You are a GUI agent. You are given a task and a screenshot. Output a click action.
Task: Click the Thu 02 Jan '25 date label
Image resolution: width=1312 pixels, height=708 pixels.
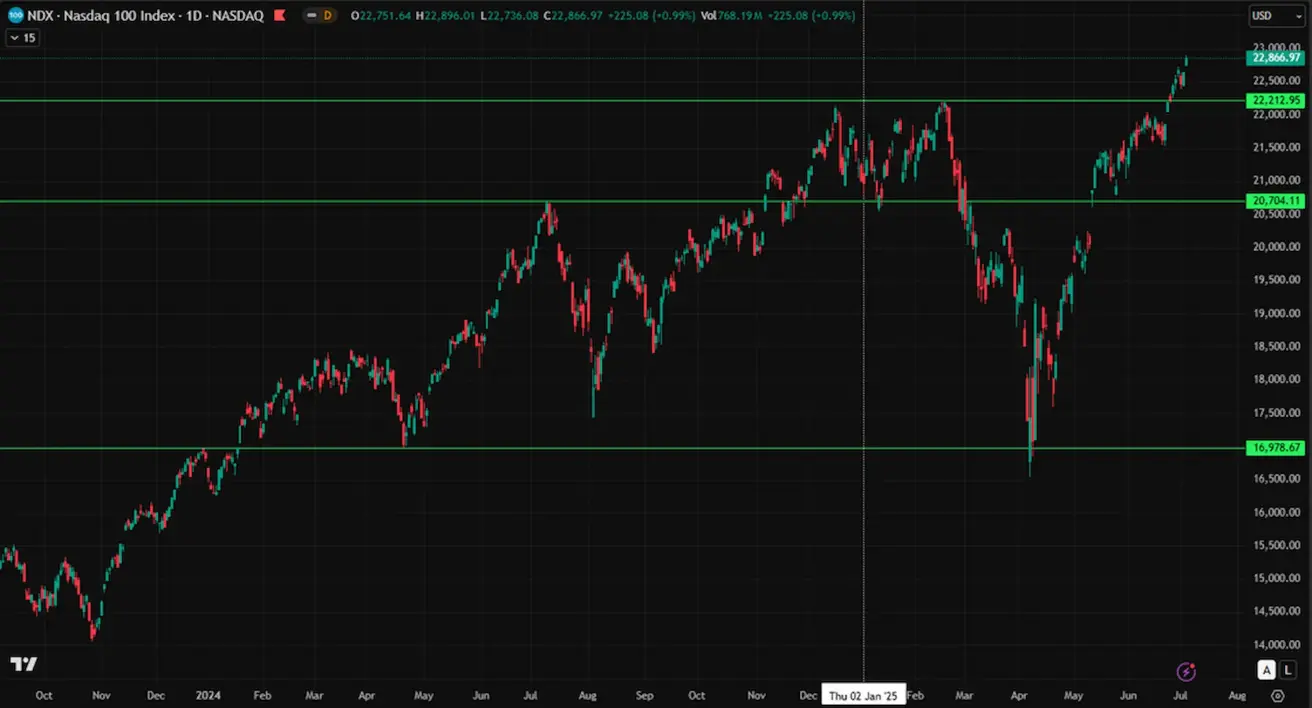tap(863, 696)
